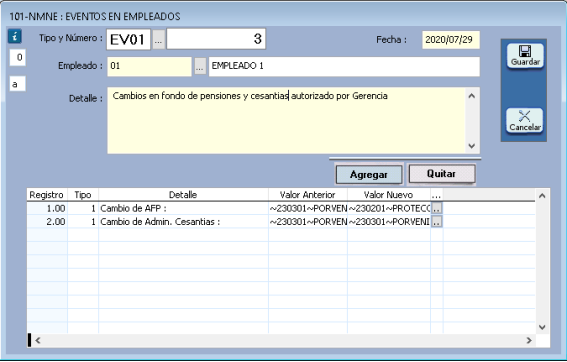
Task: Click grid vertical scroll down arrow
Action: 542,327
